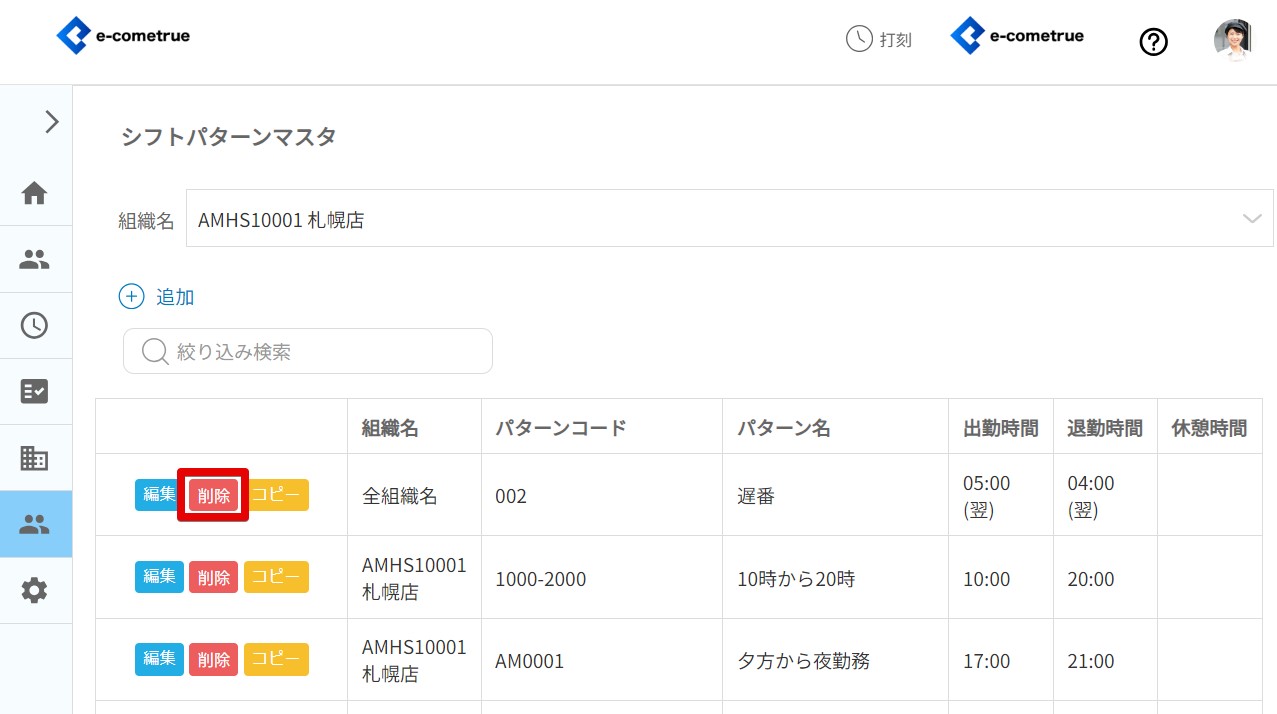Expand the sidebar with the chevron arrow
This screenshot has height=714, width=1277.
52,122
